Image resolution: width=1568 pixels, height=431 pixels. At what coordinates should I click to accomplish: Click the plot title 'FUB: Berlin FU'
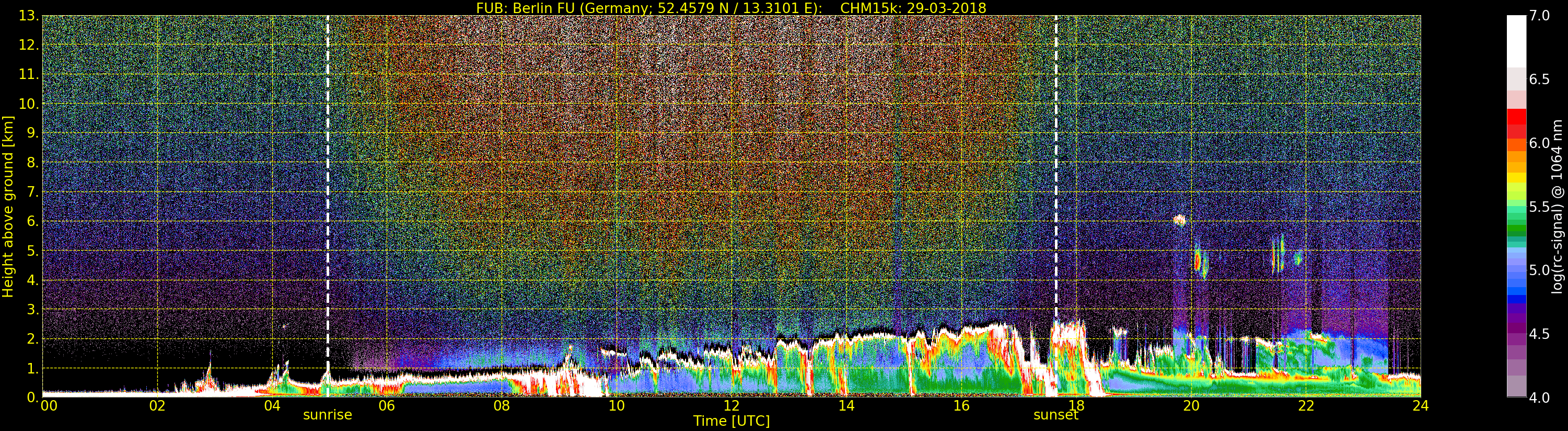730,8
